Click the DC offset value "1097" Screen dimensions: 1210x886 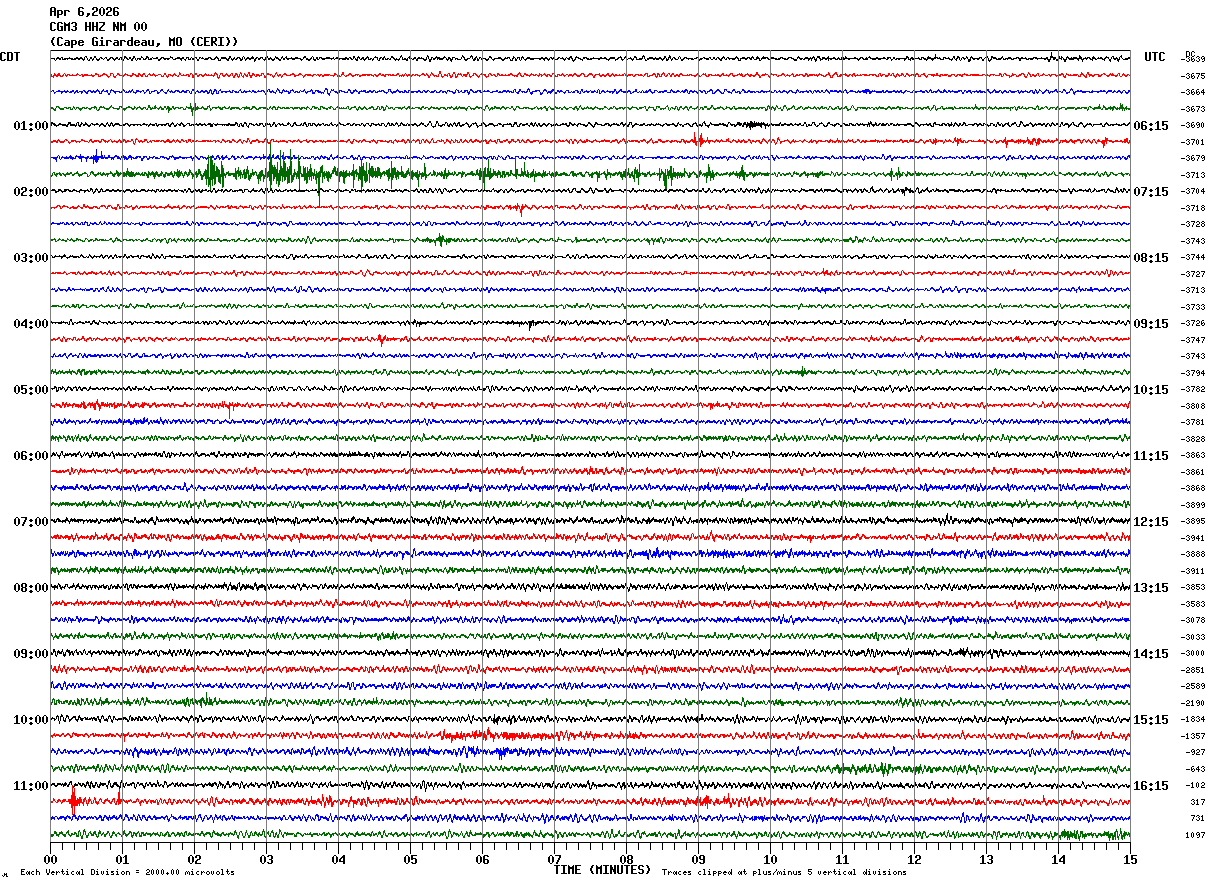1195,835
